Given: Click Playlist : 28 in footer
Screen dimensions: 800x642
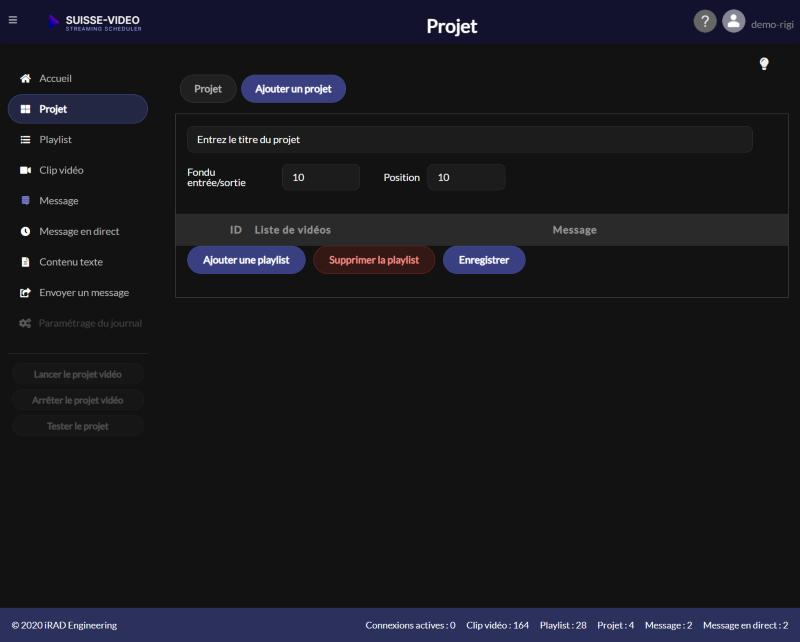Looking at the screenshot, I should pyautogui.click(x=563, y=625).
